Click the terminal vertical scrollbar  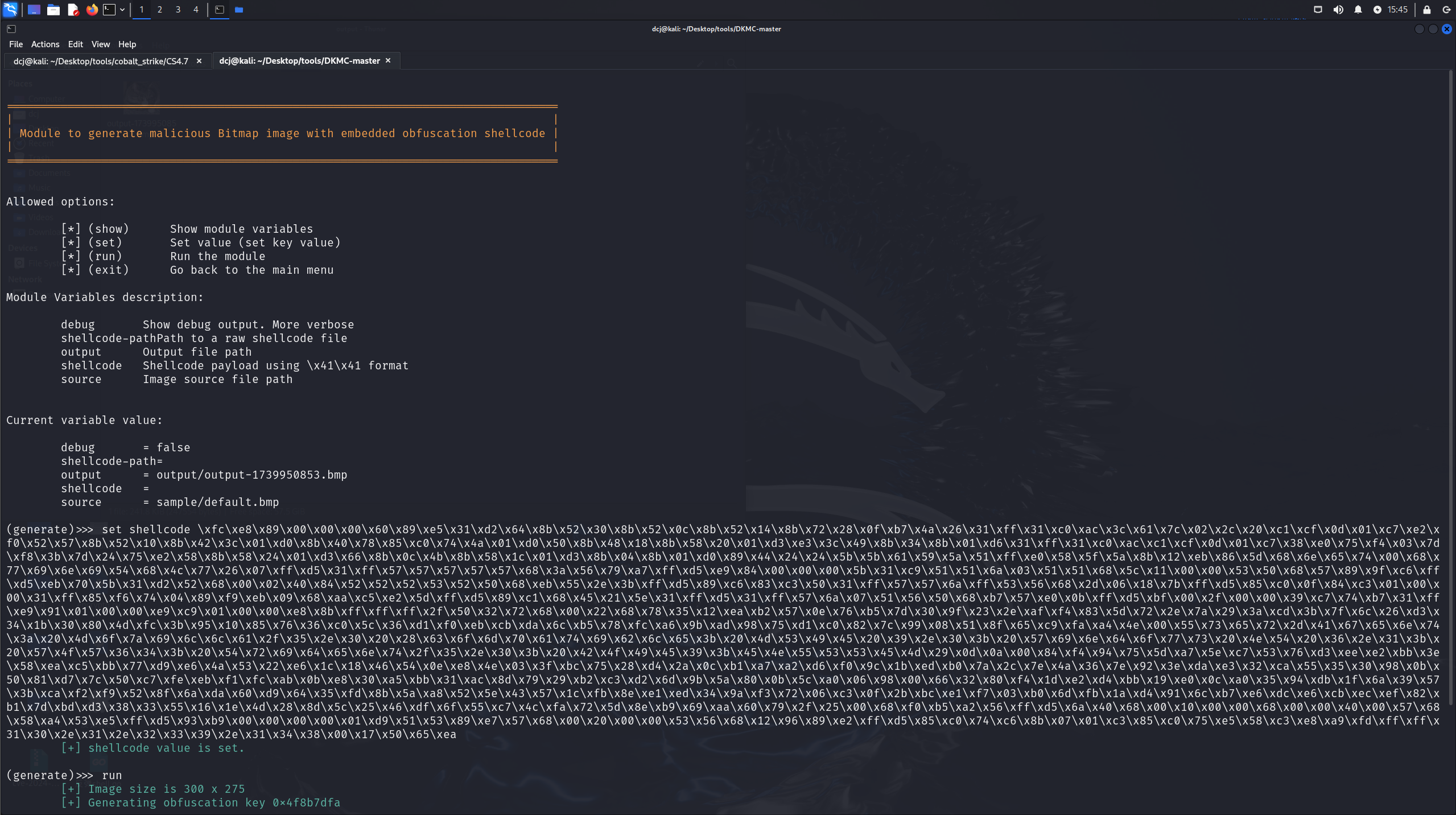pyautogui.click(x=1451, y=388)
